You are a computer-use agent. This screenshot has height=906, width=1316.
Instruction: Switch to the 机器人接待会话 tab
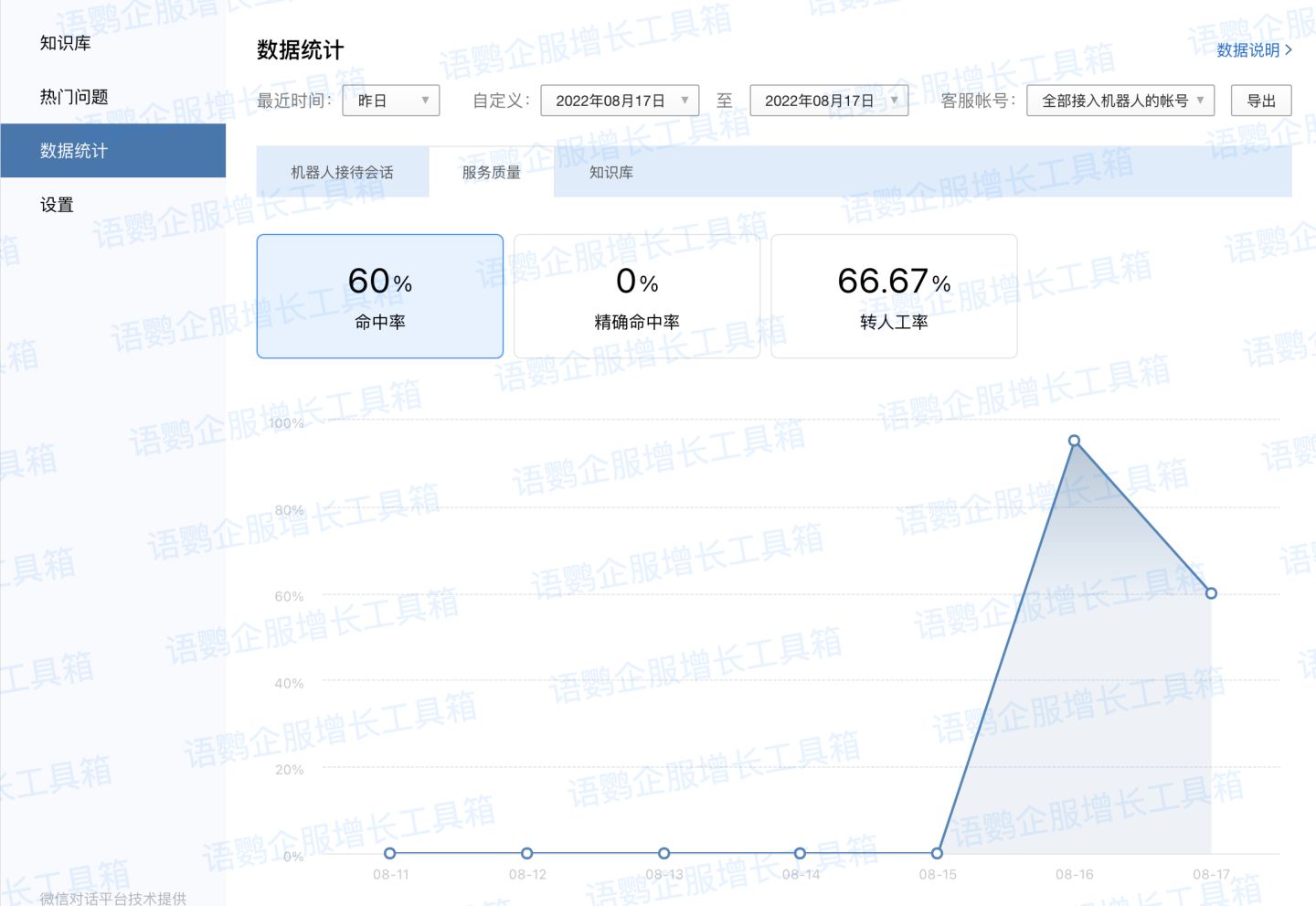point(342,172)
